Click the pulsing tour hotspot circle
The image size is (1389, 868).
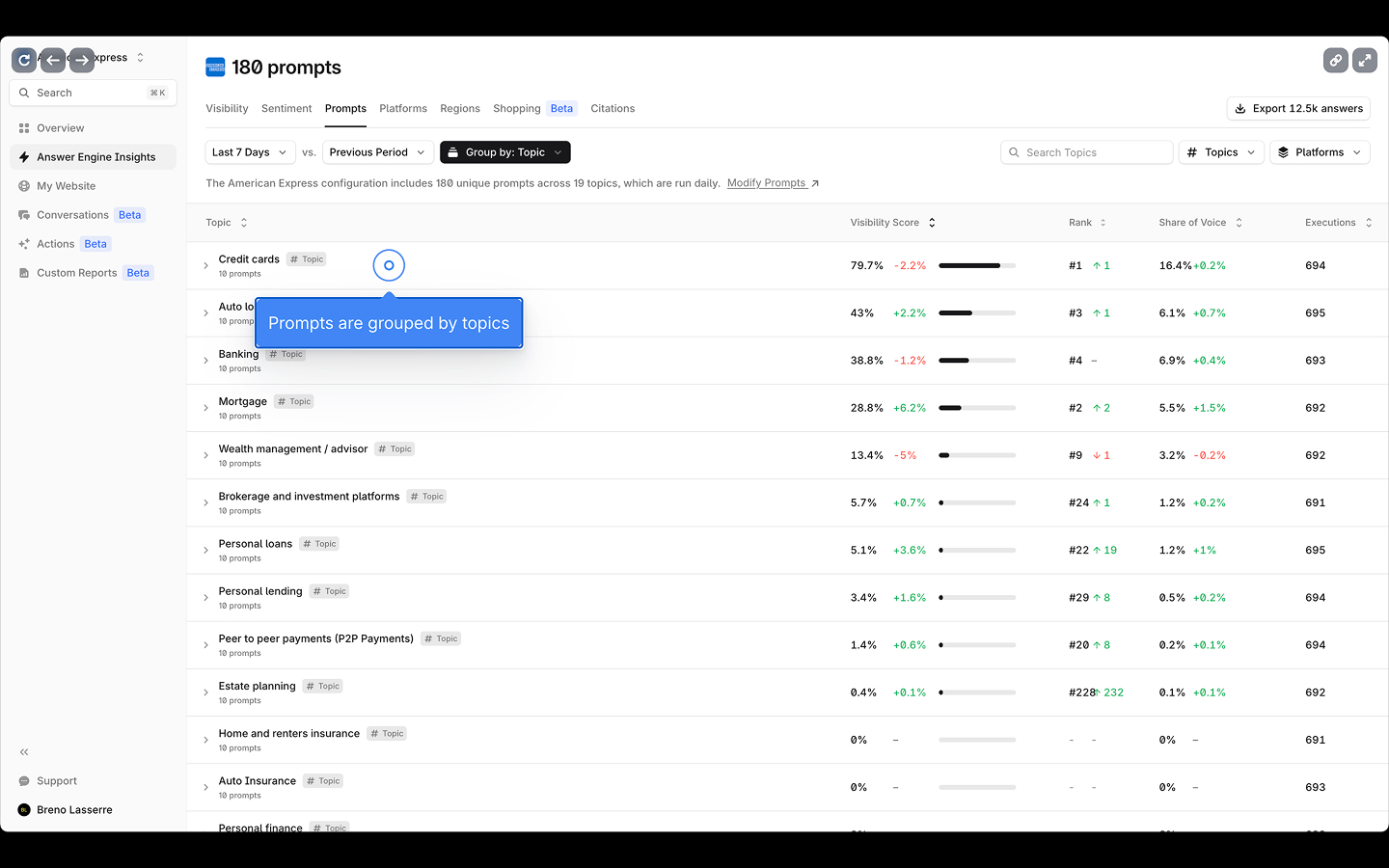[x=389, y=265]
